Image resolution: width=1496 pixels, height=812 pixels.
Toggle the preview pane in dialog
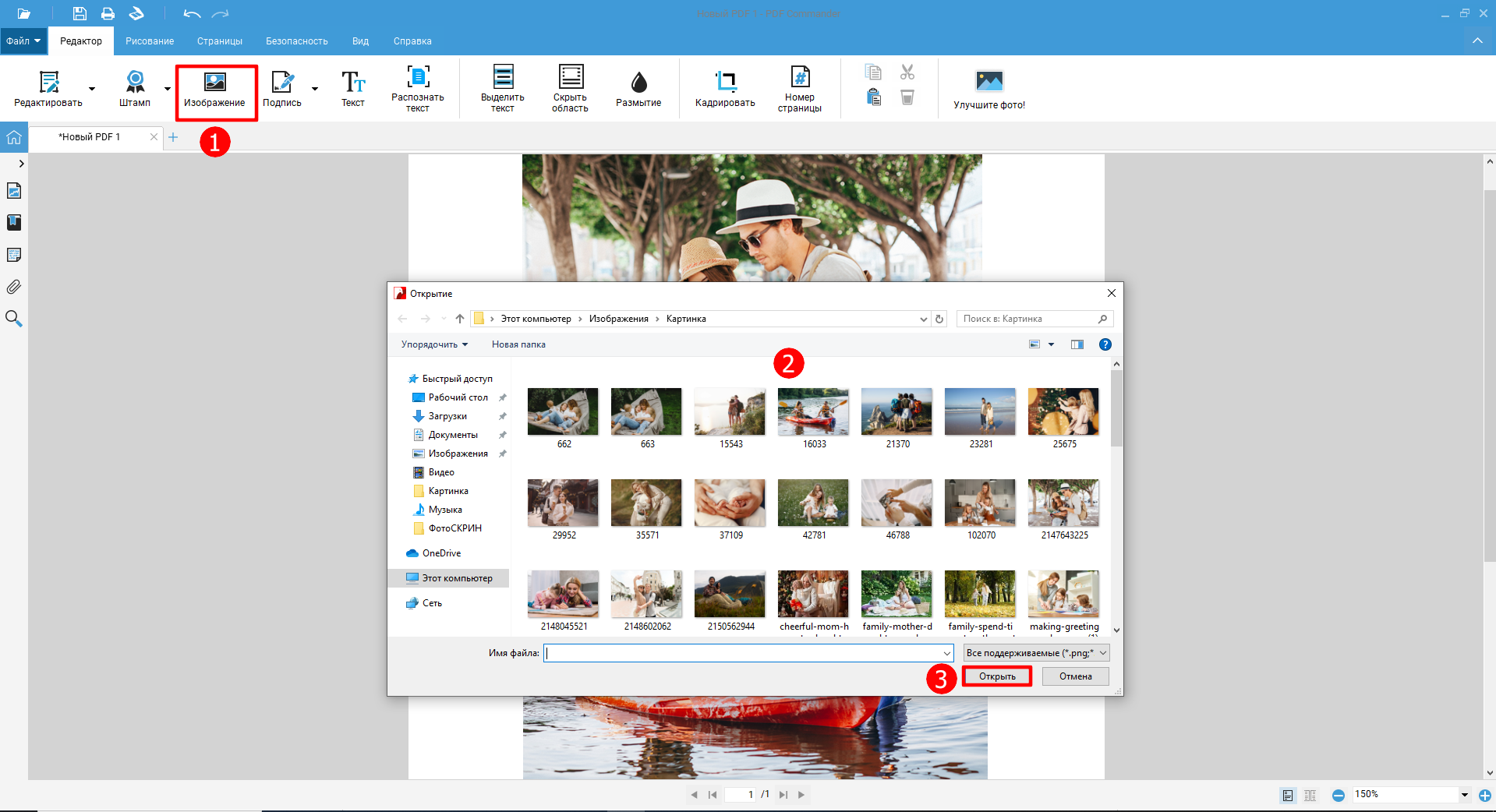(1077, 344)
